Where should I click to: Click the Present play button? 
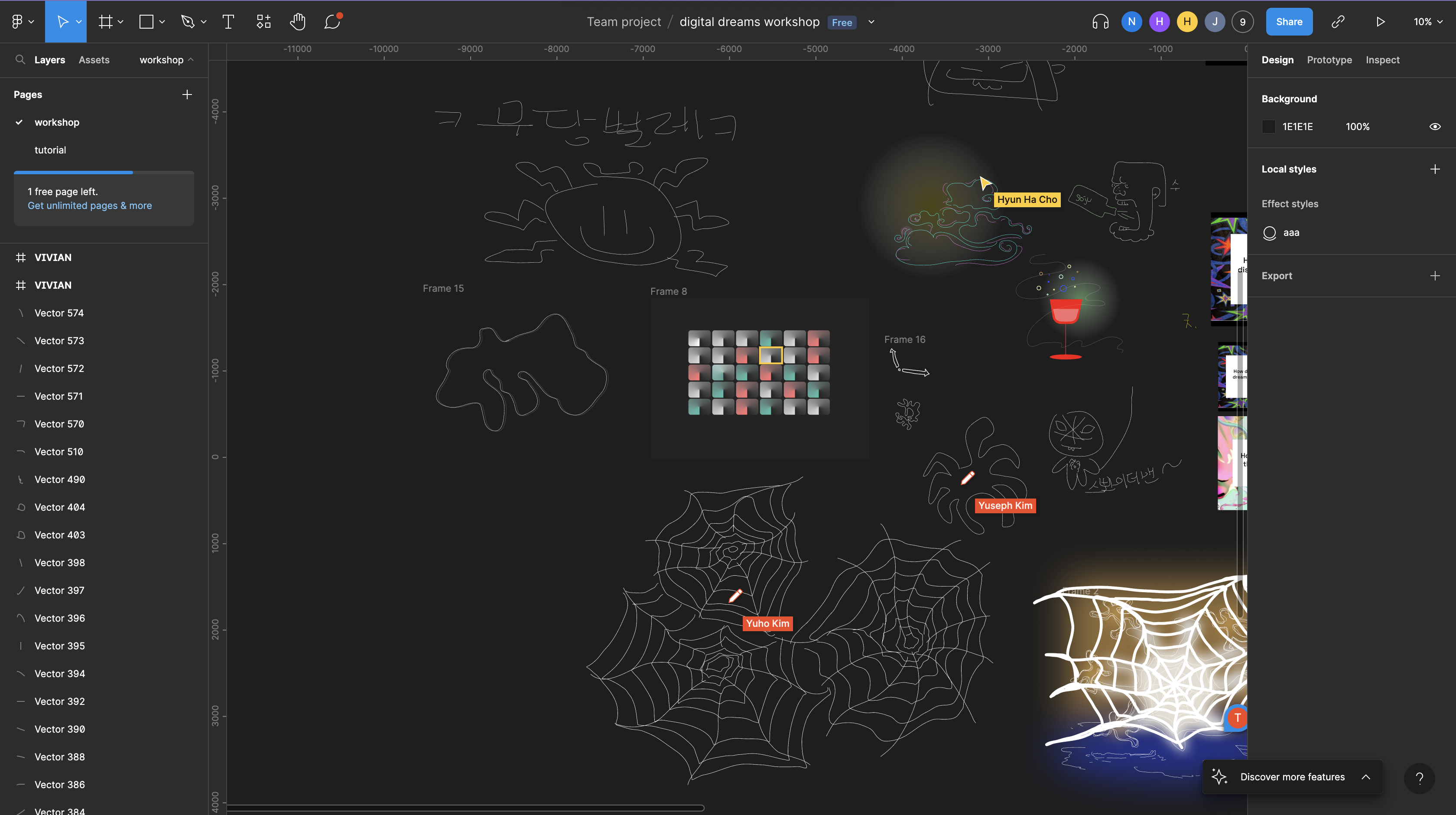[1380, 22]
